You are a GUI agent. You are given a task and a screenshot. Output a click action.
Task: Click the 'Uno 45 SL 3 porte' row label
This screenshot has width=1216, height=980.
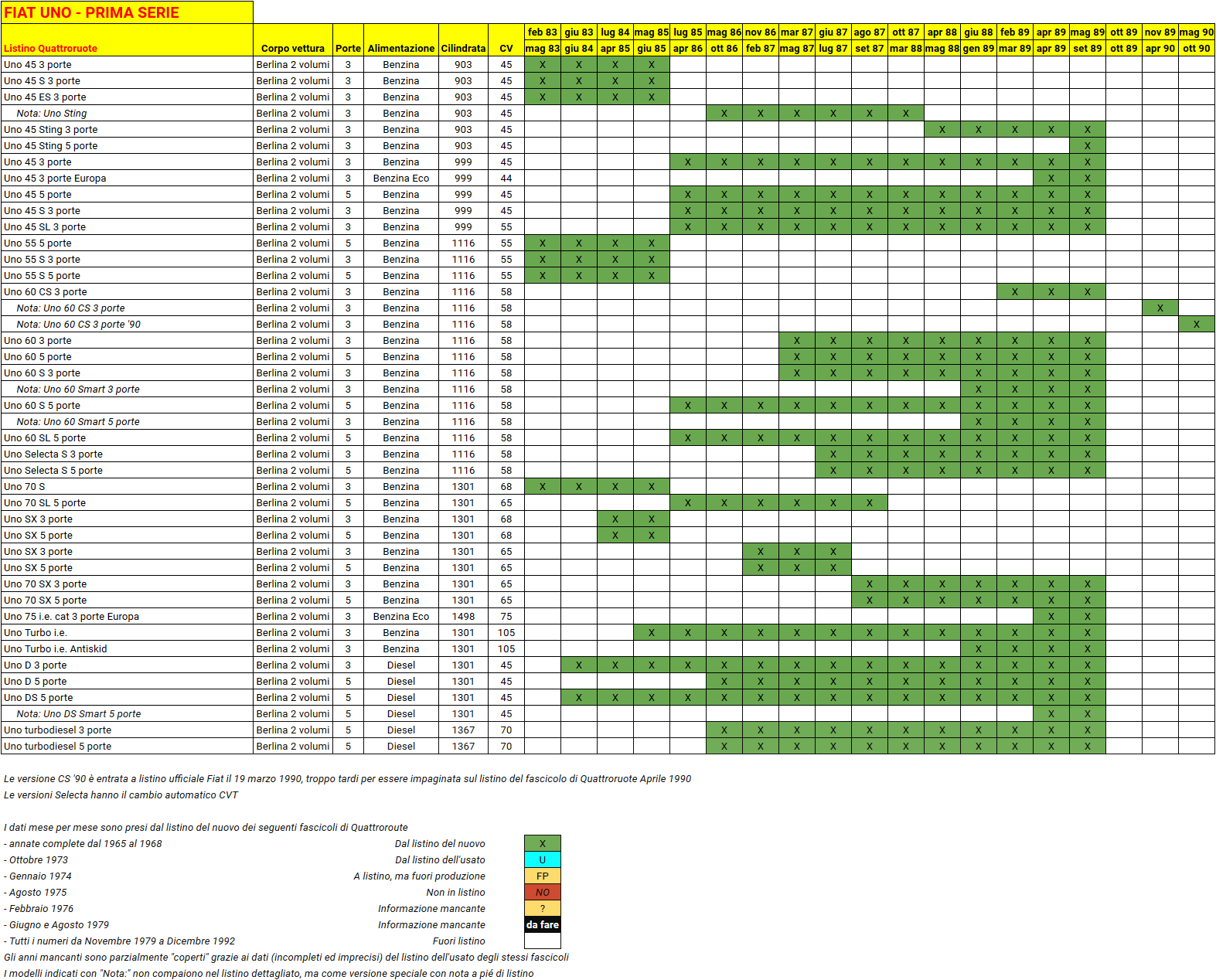pyautogui.click(x=127, y=226)
